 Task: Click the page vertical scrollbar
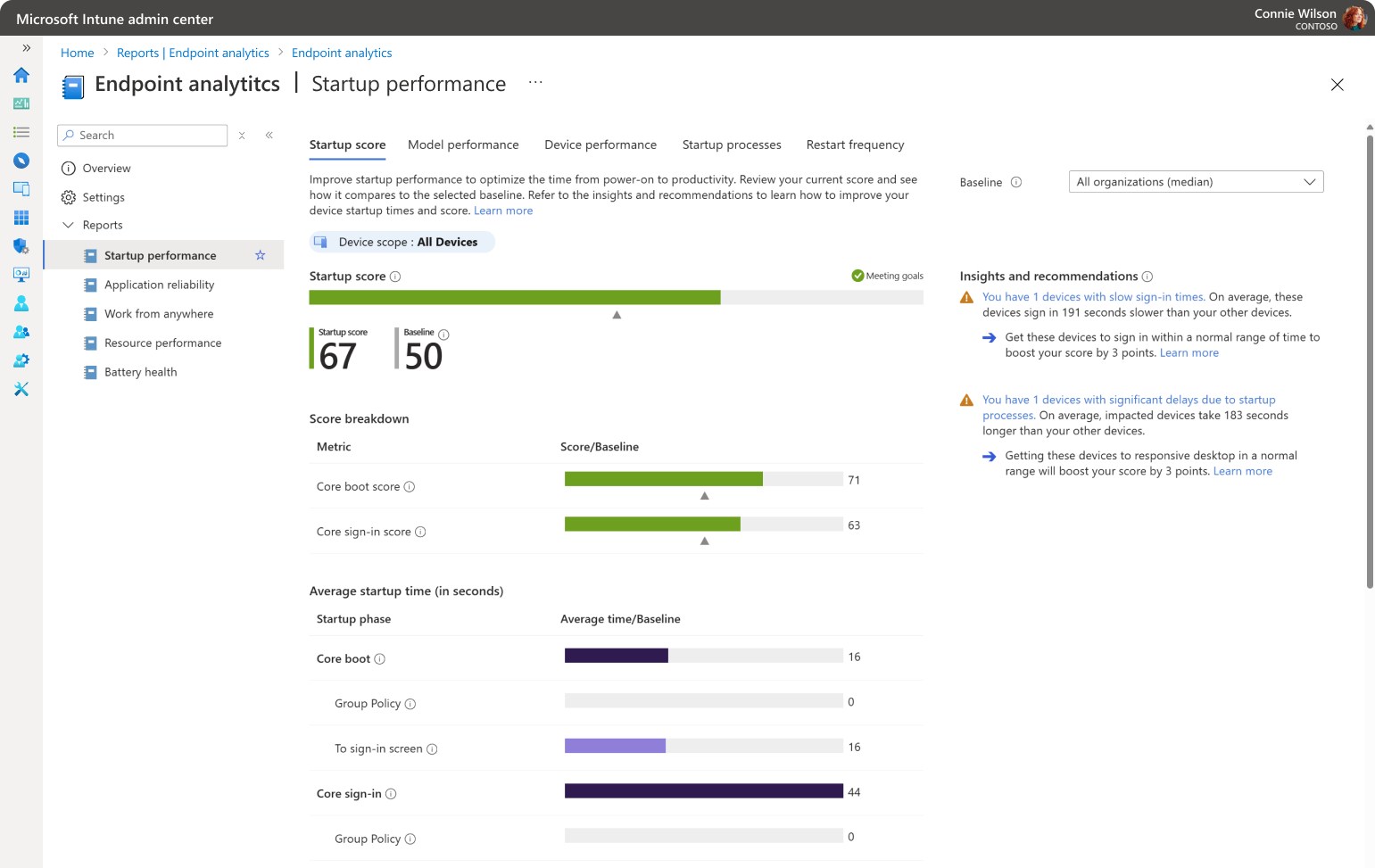pos(1370,357)
